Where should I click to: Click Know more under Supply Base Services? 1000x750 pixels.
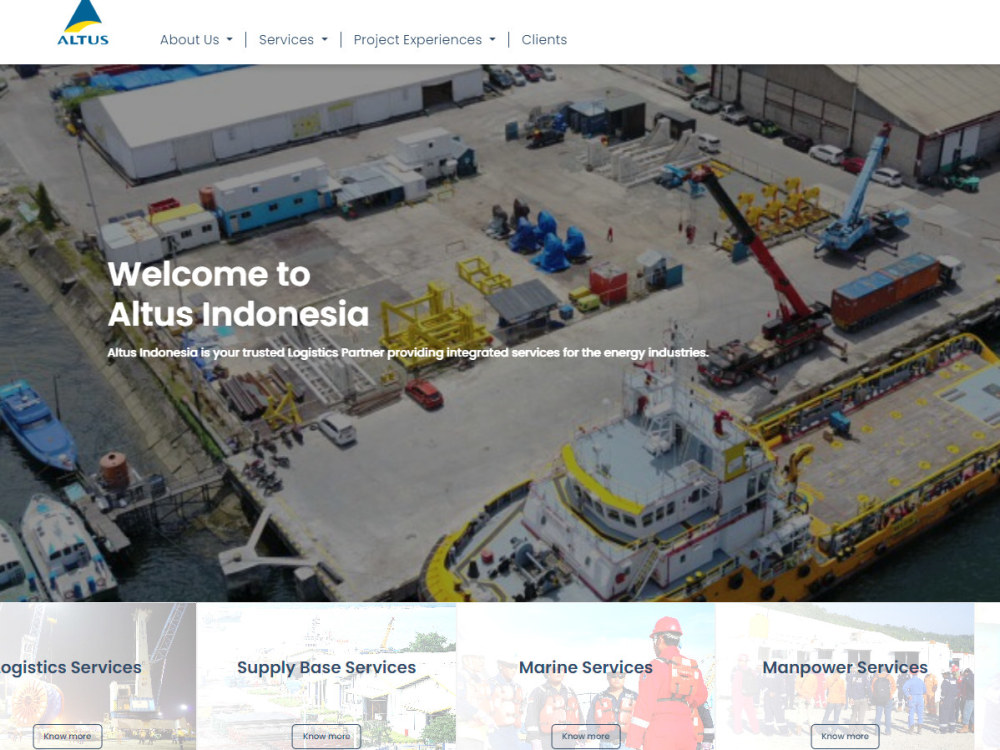(327, 736)
